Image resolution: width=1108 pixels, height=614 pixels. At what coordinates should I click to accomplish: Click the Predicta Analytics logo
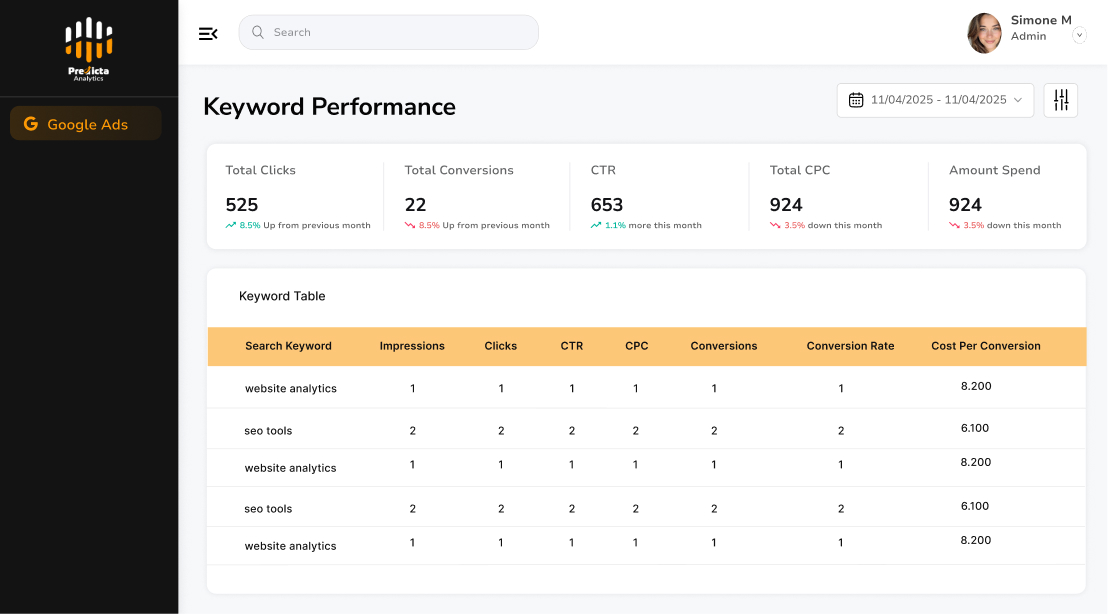point(89,49)
